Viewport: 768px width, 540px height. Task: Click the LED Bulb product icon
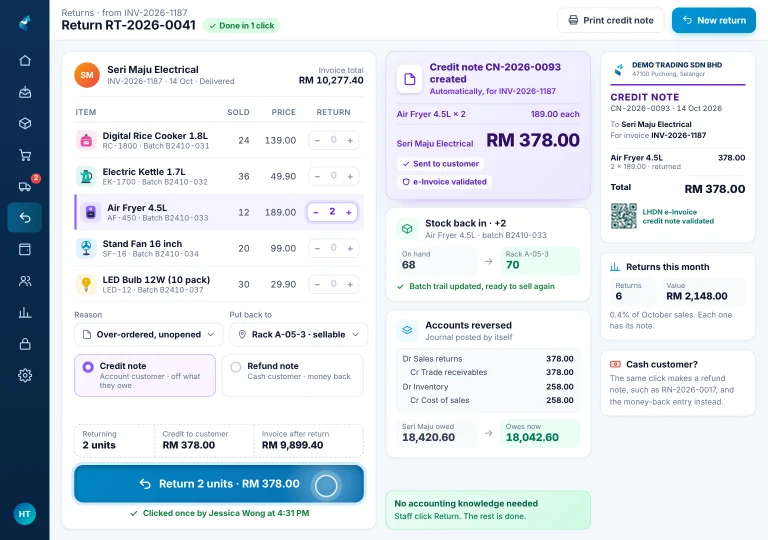click(x=86, y=284)
